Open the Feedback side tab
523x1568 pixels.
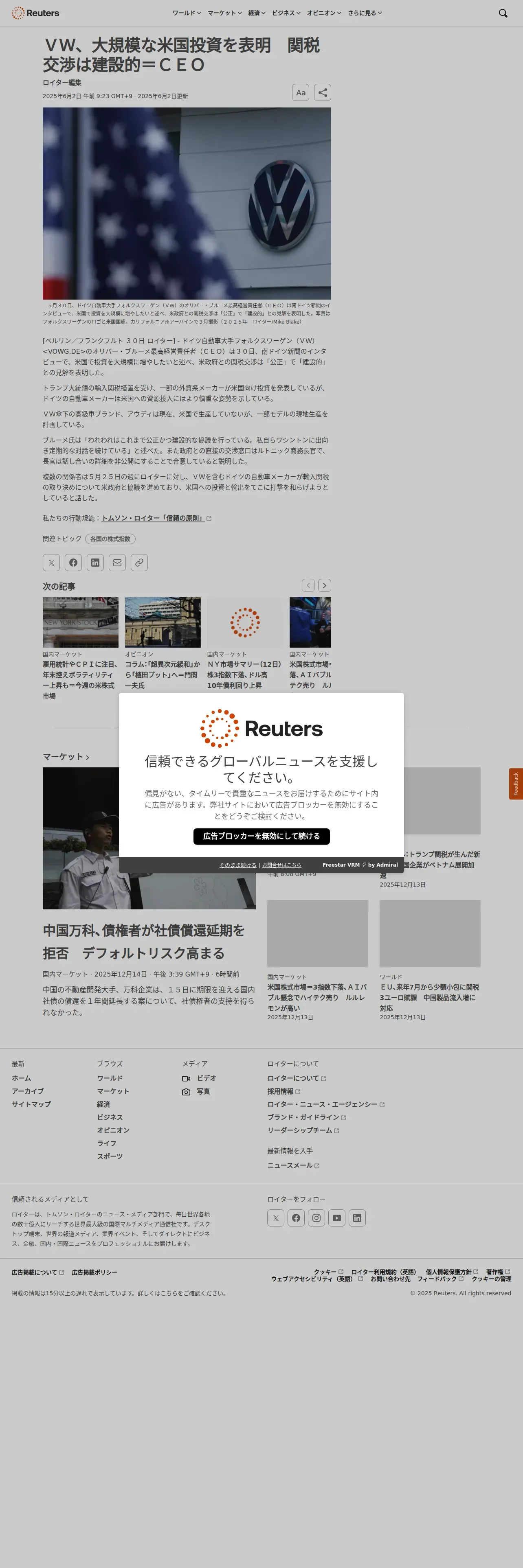516,784
